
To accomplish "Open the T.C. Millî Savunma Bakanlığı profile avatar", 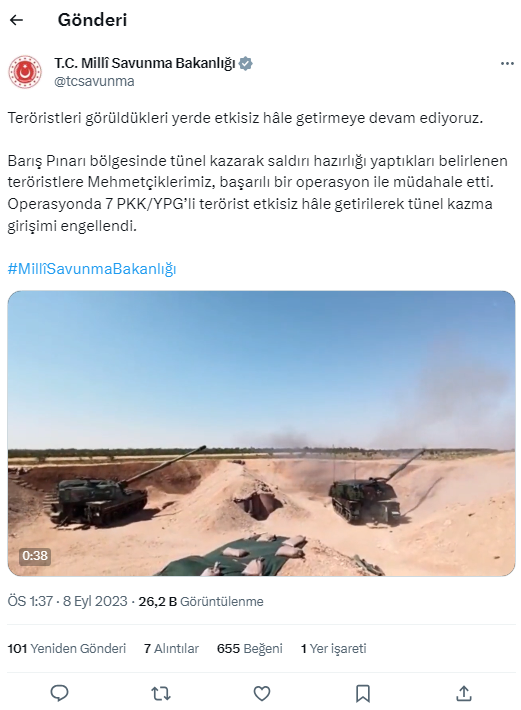I will [x=25, y=72].
